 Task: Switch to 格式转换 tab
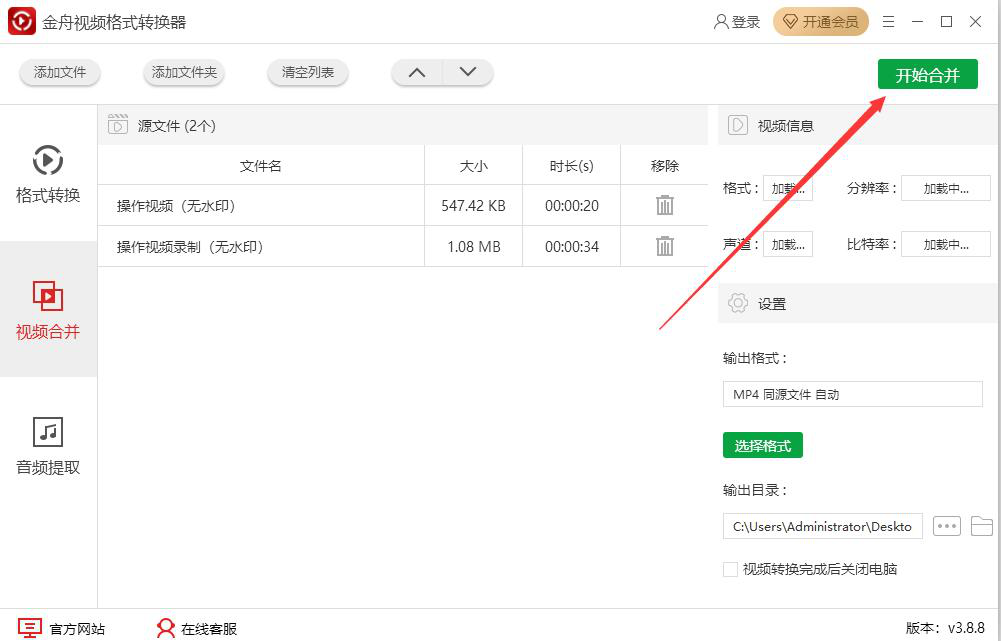pos(48,174)
